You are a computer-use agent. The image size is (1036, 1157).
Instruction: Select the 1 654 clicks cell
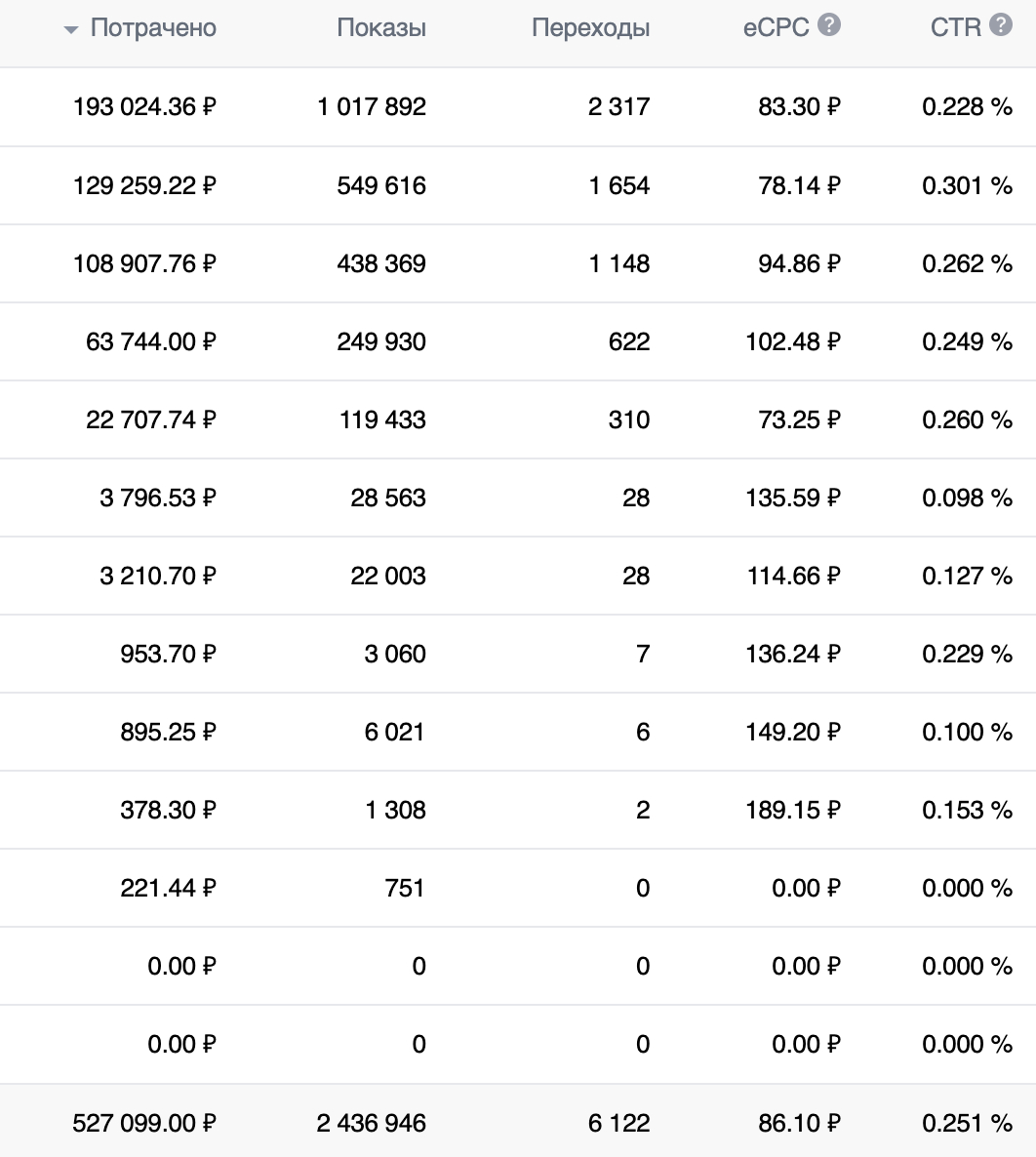click(x=618, y=185)
